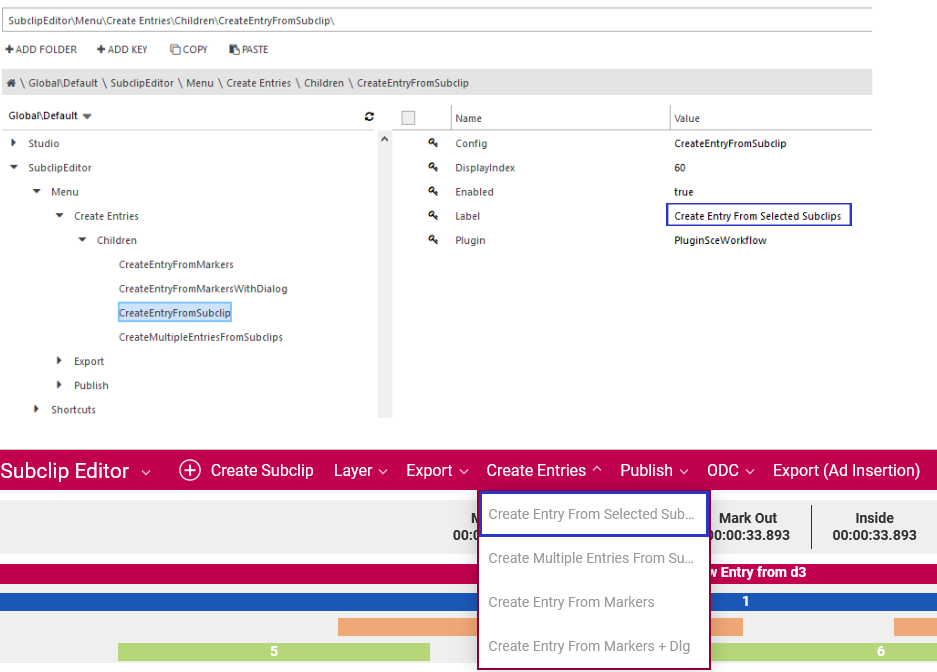Click the path input field at top

click(436, 20)
